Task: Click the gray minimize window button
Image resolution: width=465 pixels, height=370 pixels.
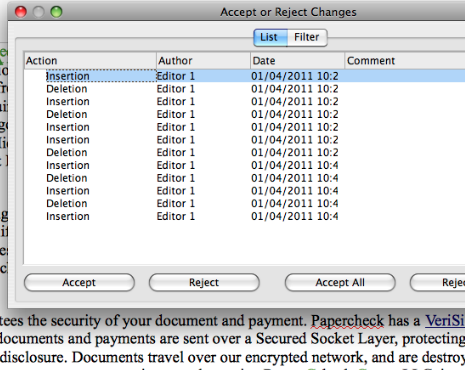Action: pyautogui.click(x=38, y=12)
